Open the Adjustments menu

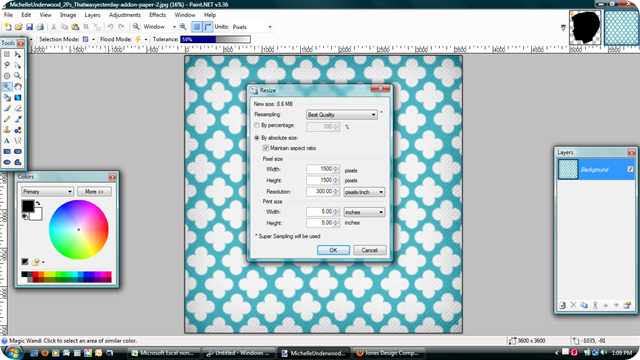tap(124, 15)
